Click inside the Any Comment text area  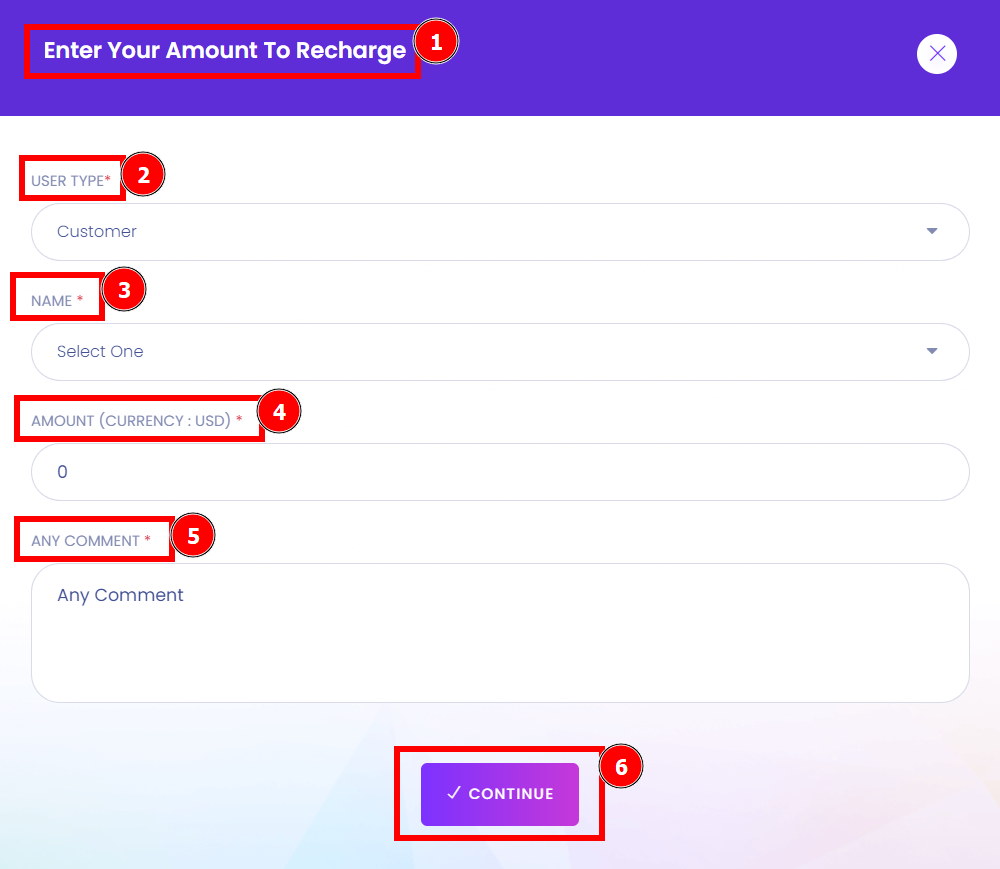500,632
